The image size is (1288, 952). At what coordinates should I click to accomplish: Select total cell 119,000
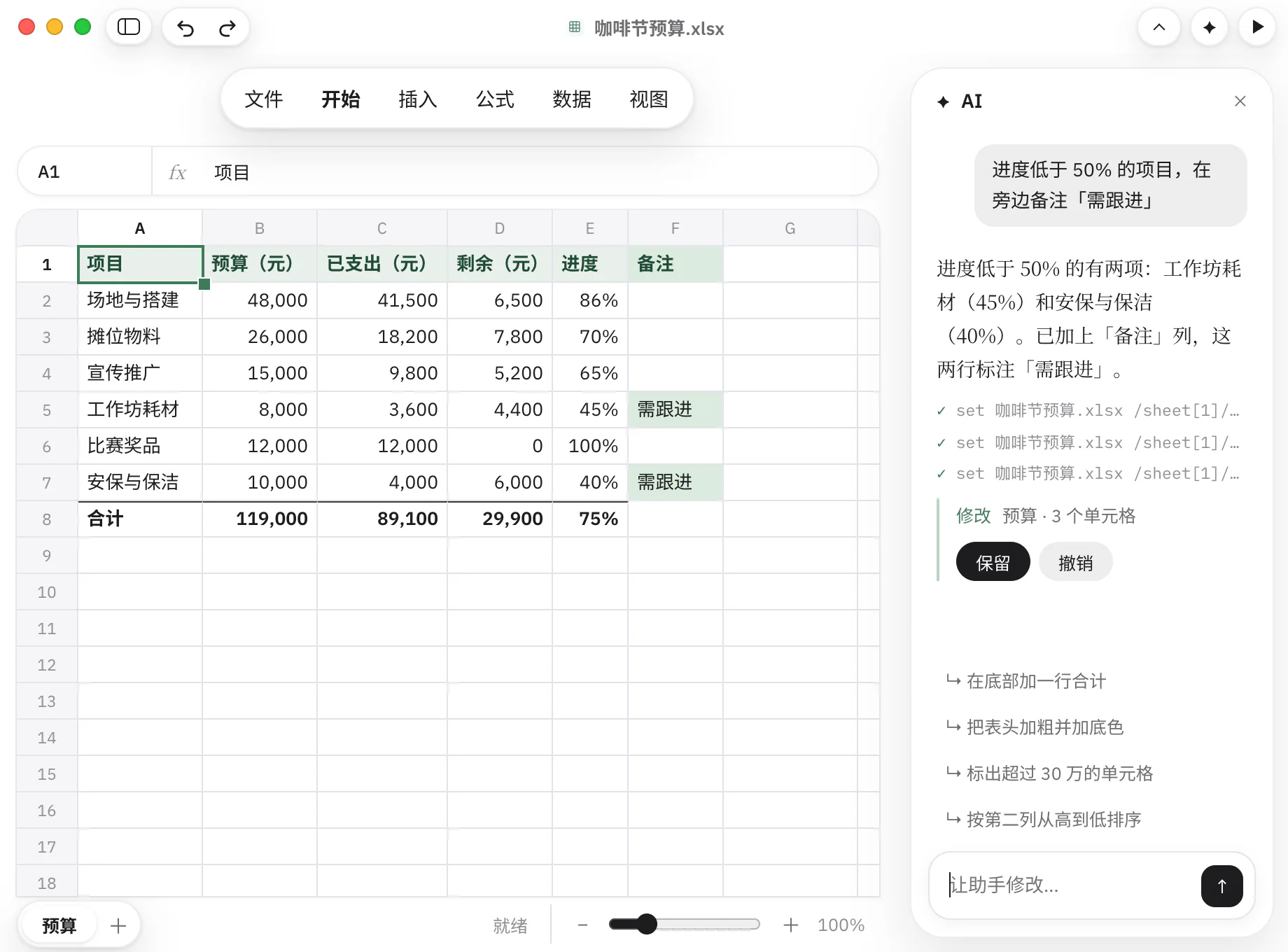point(260,519)
